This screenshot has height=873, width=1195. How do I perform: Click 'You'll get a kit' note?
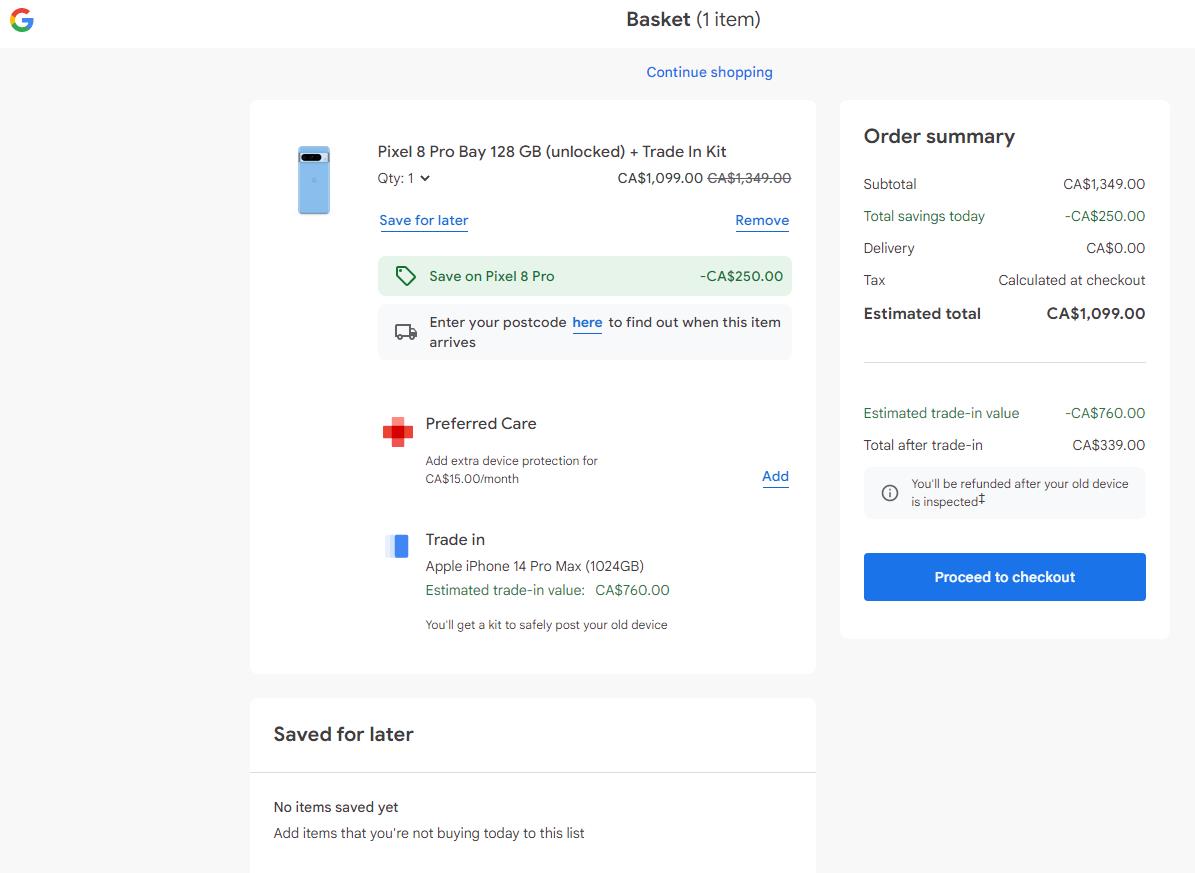click(546, 624)
